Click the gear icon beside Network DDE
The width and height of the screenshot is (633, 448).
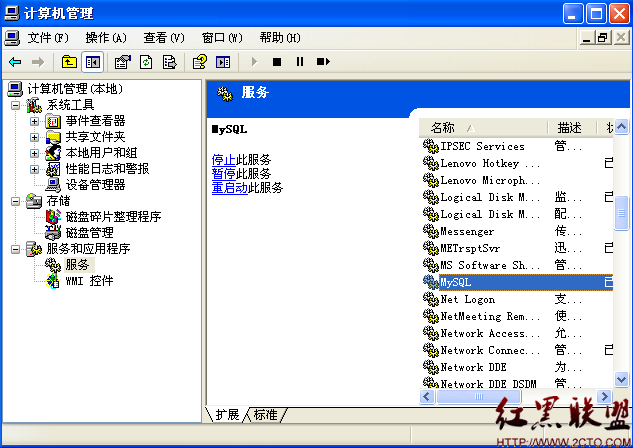[430, 367]
